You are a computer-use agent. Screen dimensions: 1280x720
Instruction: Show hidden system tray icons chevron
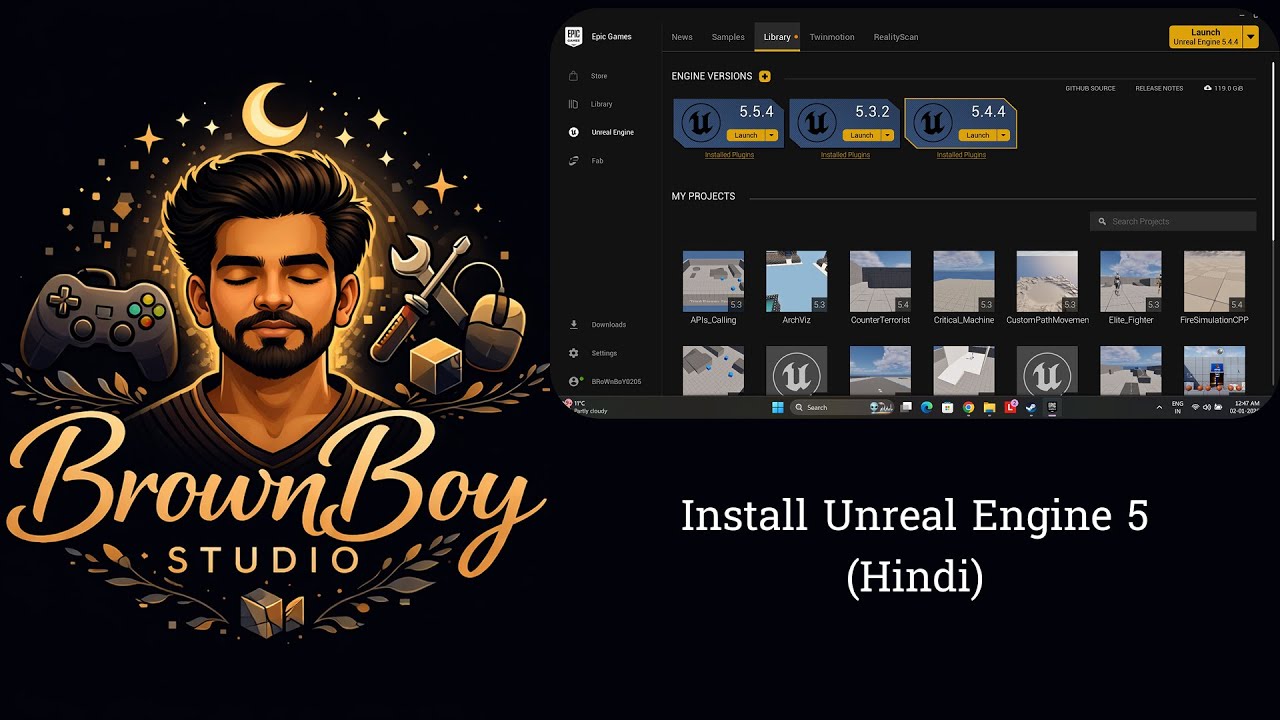pos(1159,407)
